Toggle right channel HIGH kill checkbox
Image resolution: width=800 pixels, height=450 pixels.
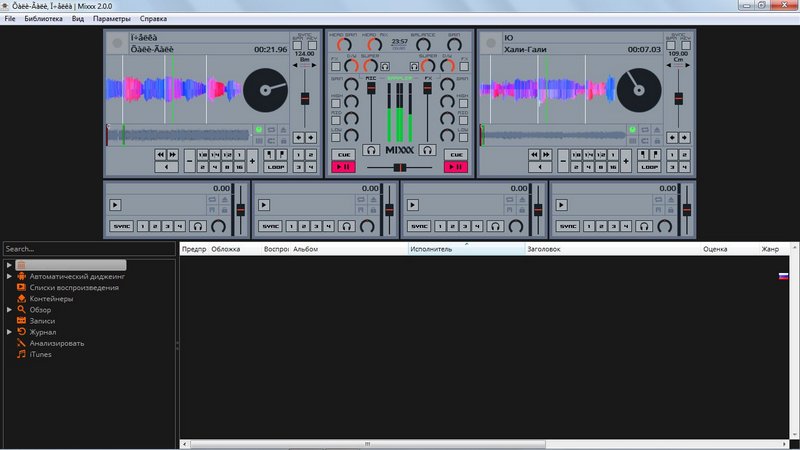coord(464,104)
